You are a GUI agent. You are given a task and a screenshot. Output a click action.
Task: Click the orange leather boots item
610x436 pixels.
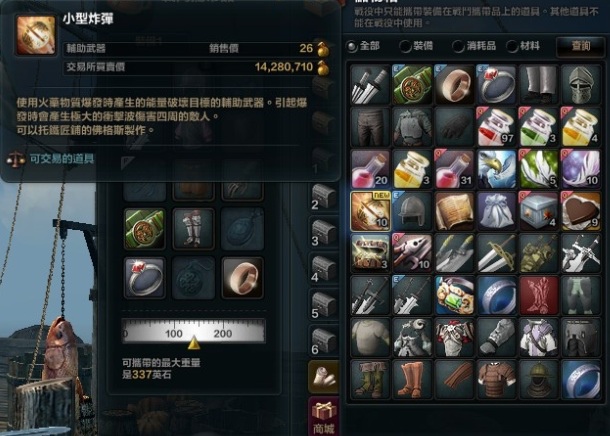[412, 380]
